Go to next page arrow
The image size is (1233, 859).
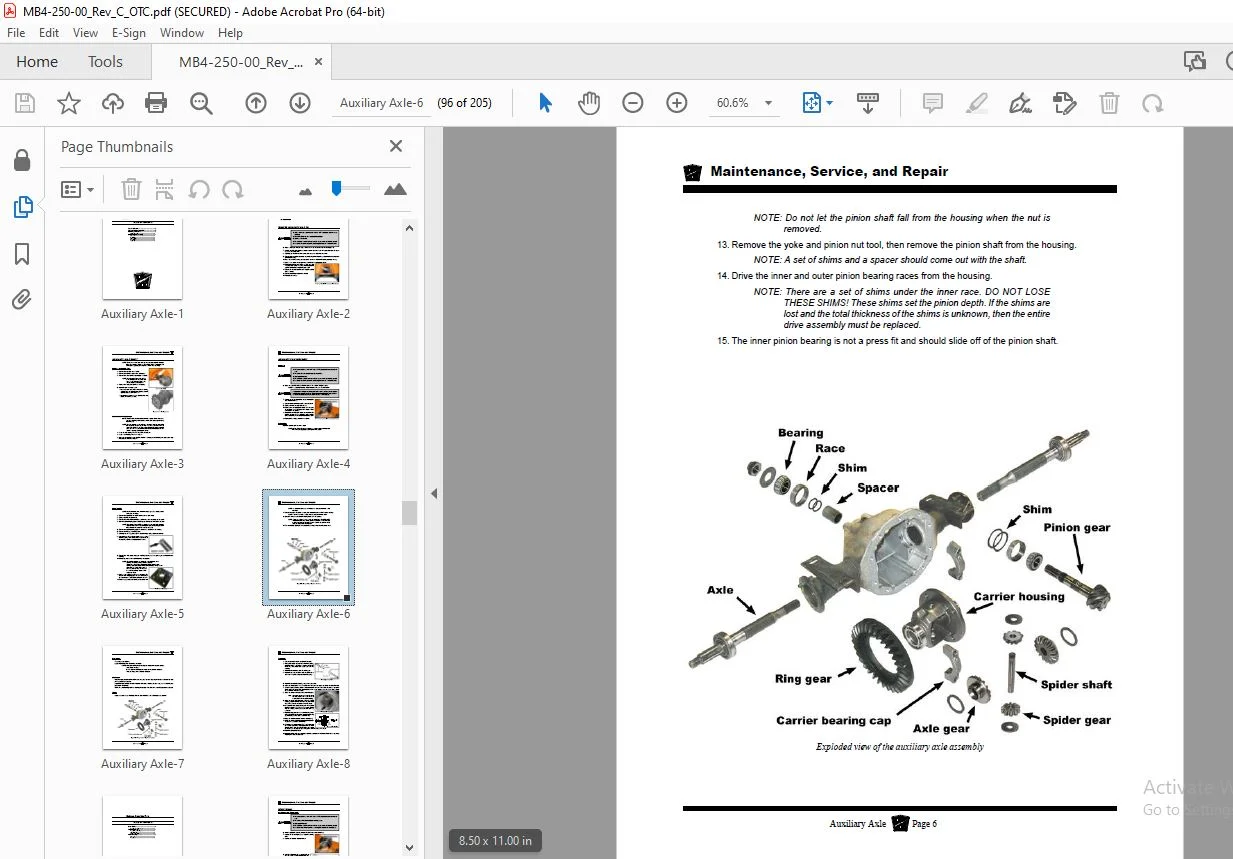pyautogui.click(x=300, y=103)
